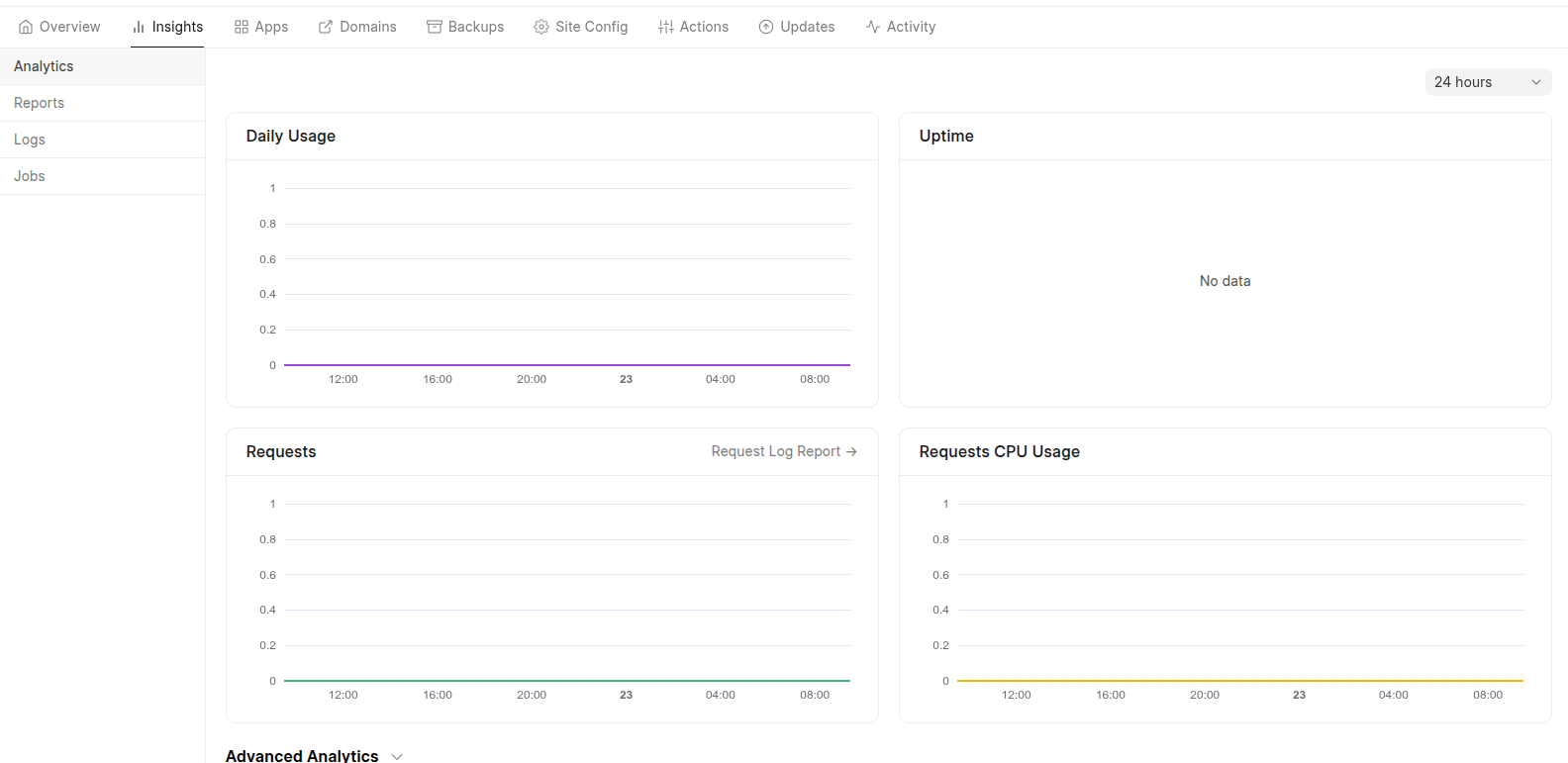Click the Apps grid icon
The width and height of the screenshot is (1568, 763).
point(242,27)
